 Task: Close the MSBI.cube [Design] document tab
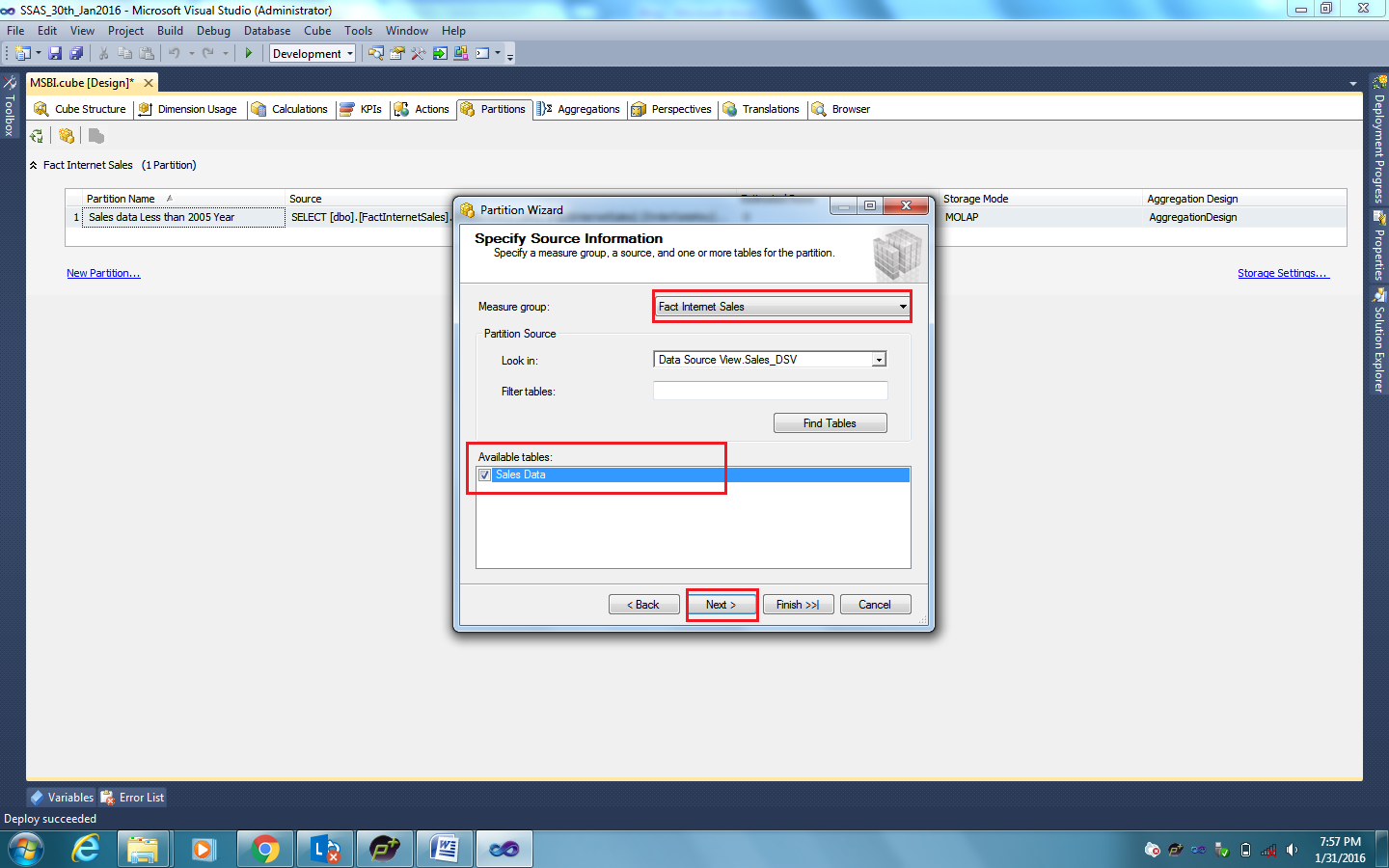pyautogui.click(x=149, y=83)
